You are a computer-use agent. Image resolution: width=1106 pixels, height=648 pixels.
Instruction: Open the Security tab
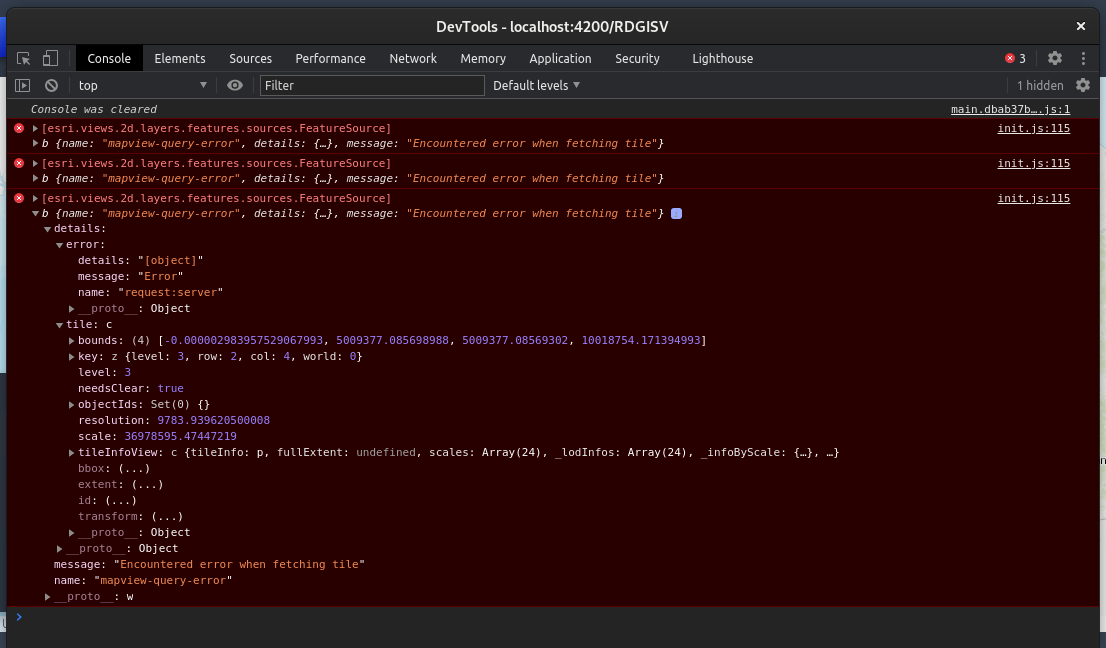pyautogui.click(x=637, y=59)
